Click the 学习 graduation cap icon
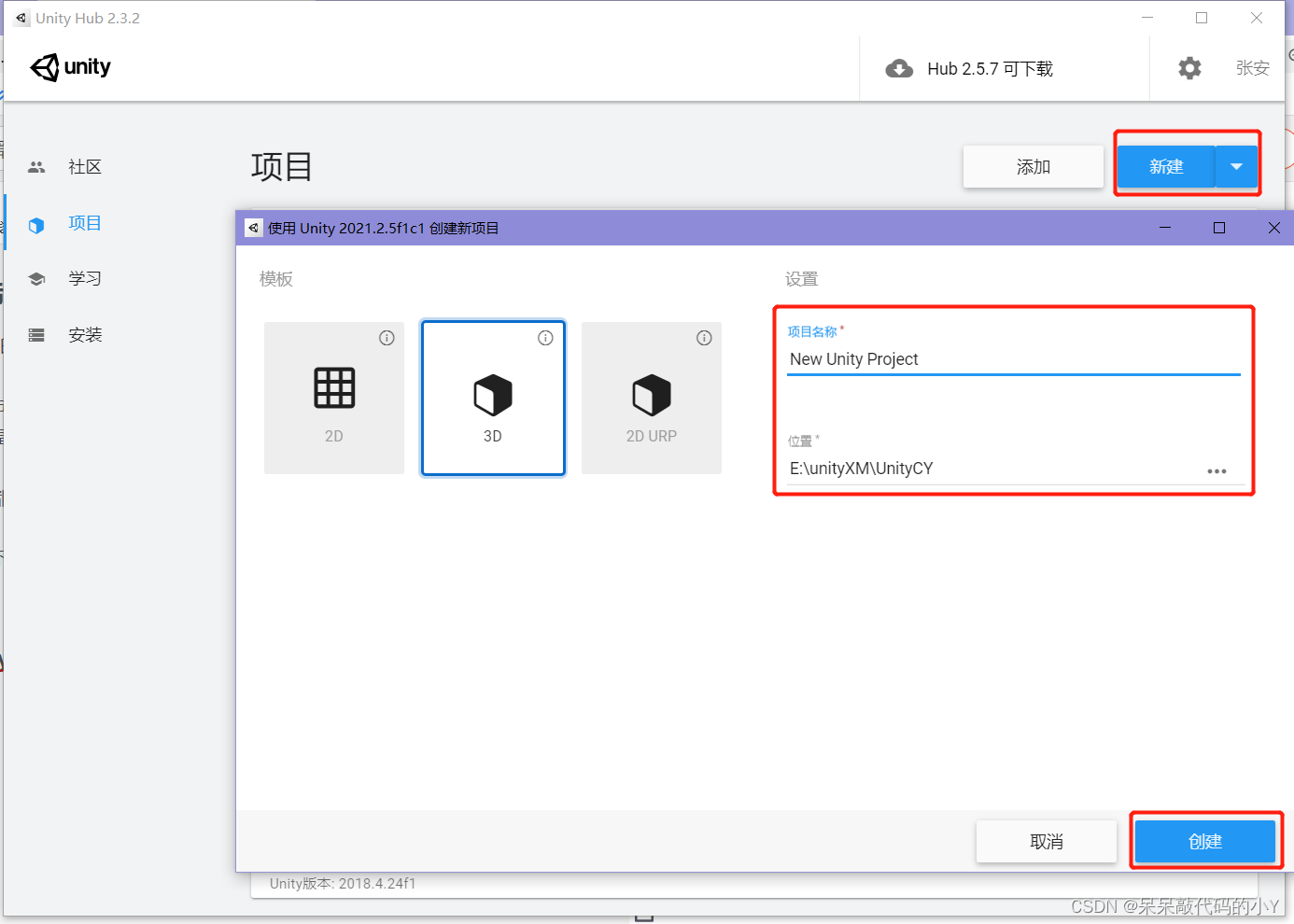Screen dimensions: 1294x924 [x=36, y=279]
